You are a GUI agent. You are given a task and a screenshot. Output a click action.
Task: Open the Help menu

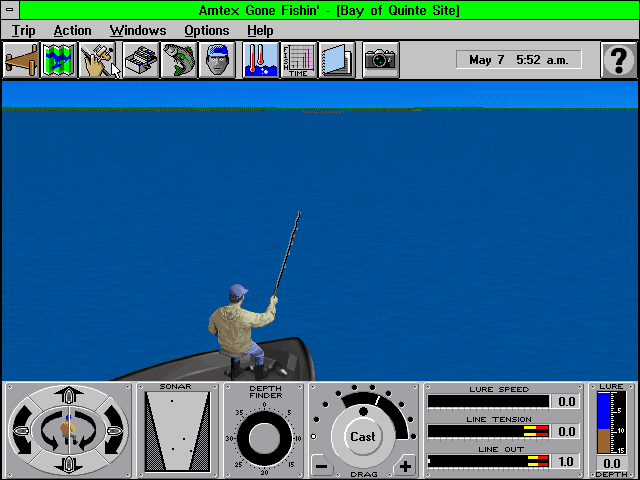pyautogui.click(x=260, y=31)
